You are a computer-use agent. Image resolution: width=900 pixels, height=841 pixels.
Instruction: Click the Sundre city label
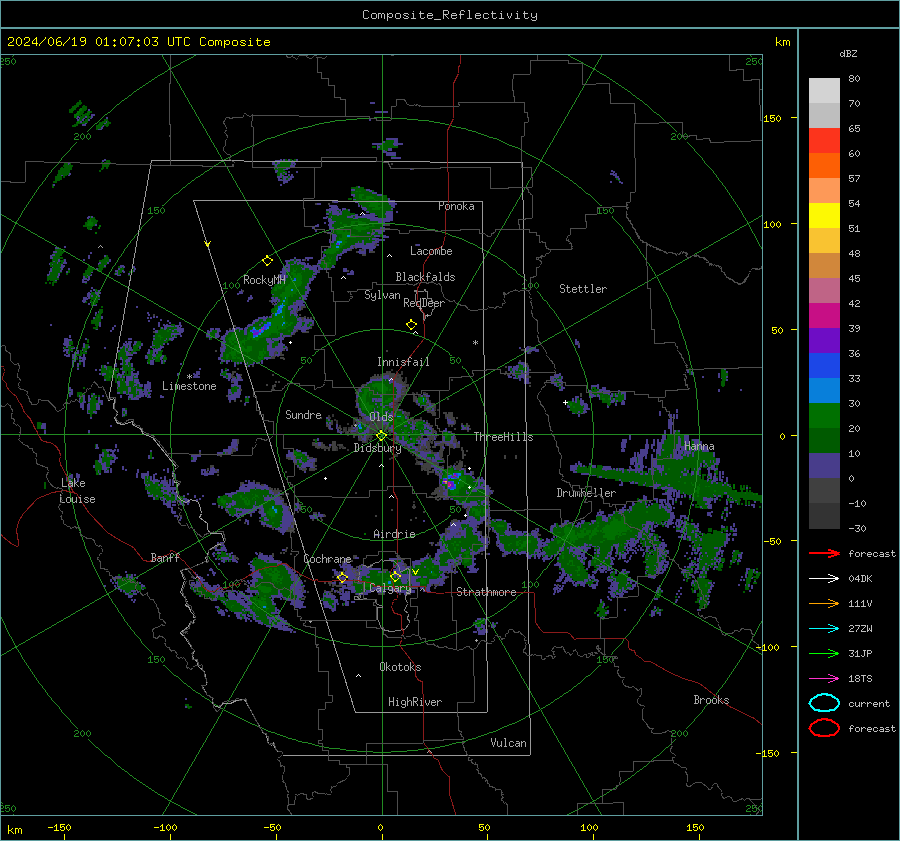(x=303, y=414)
